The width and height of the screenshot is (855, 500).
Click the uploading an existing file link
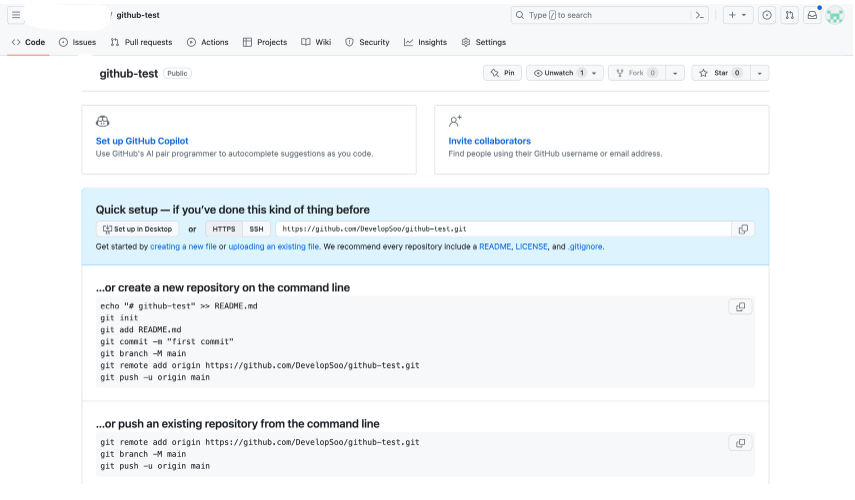coord(274,246)
